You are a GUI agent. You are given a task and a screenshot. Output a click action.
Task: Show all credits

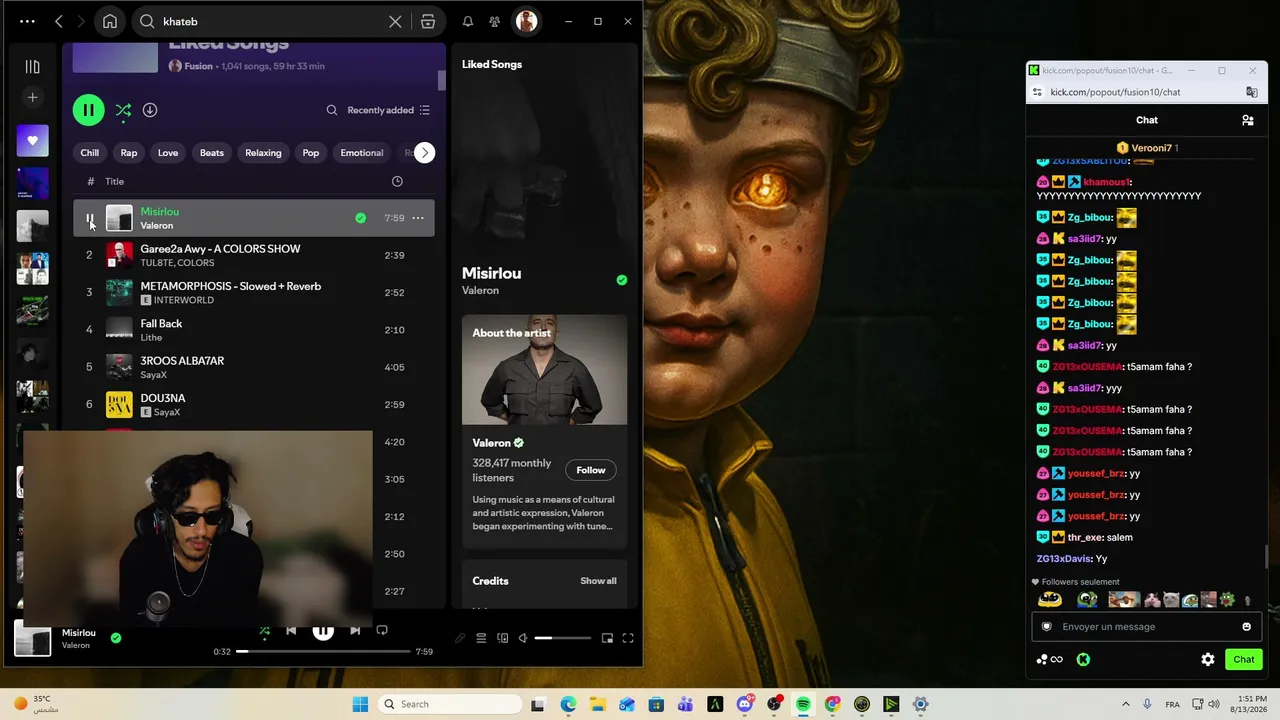(598, 581)
